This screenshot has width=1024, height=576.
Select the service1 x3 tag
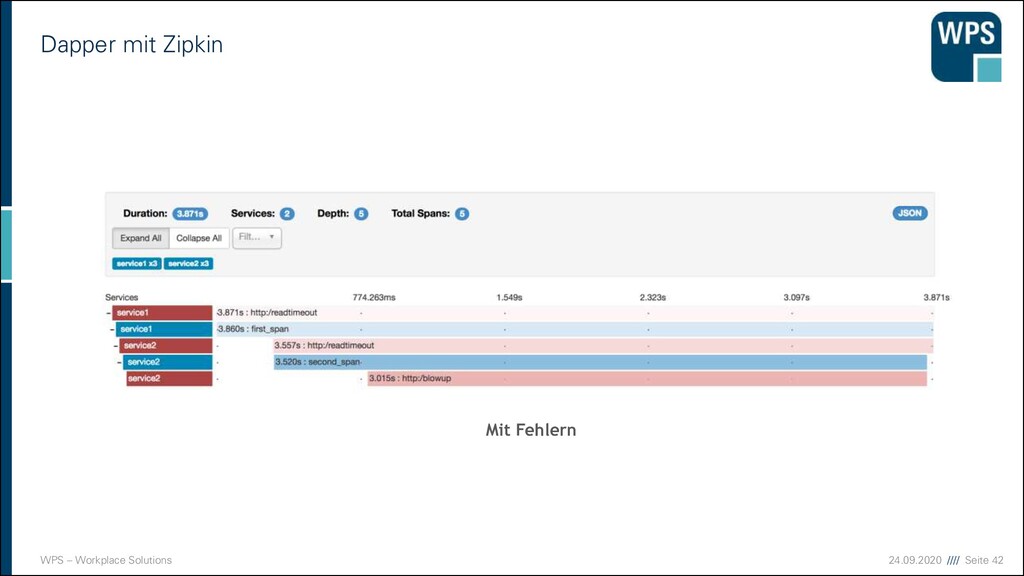pos(136,264)
